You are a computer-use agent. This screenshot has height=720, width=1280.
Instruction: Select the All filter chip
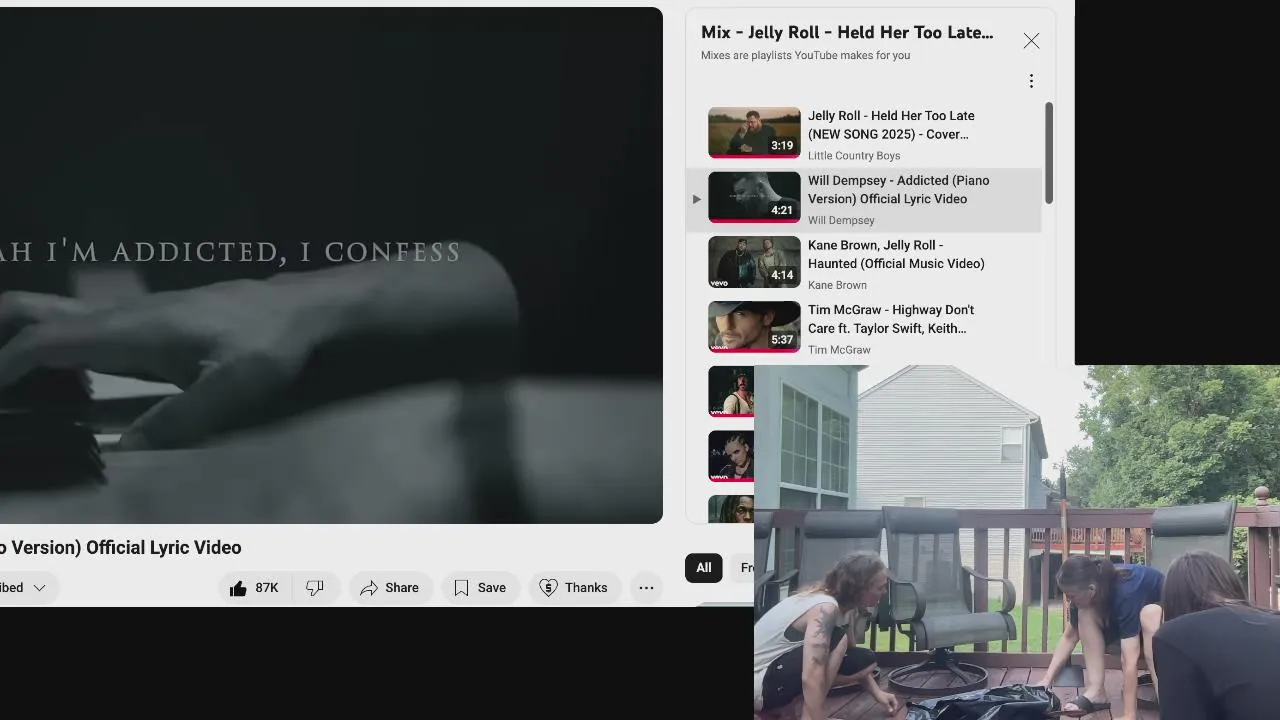coord(704,568)
